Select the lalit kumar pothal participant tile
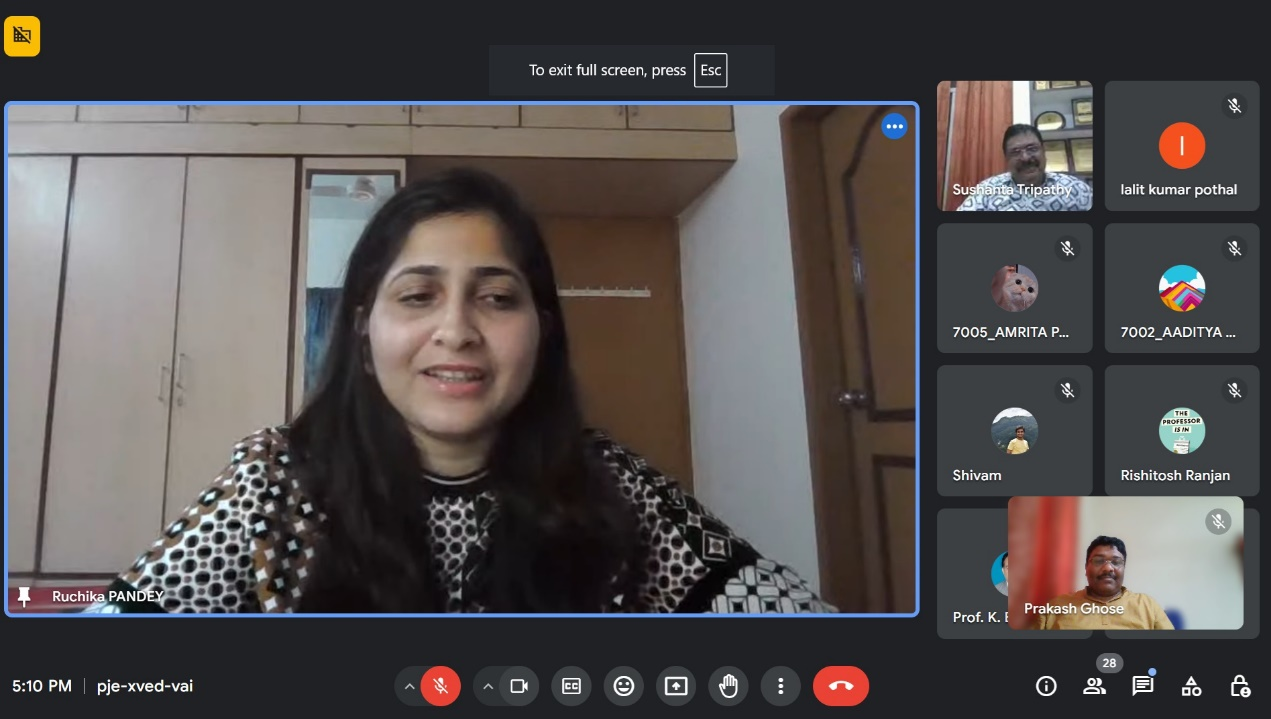 click(1181, 146)
